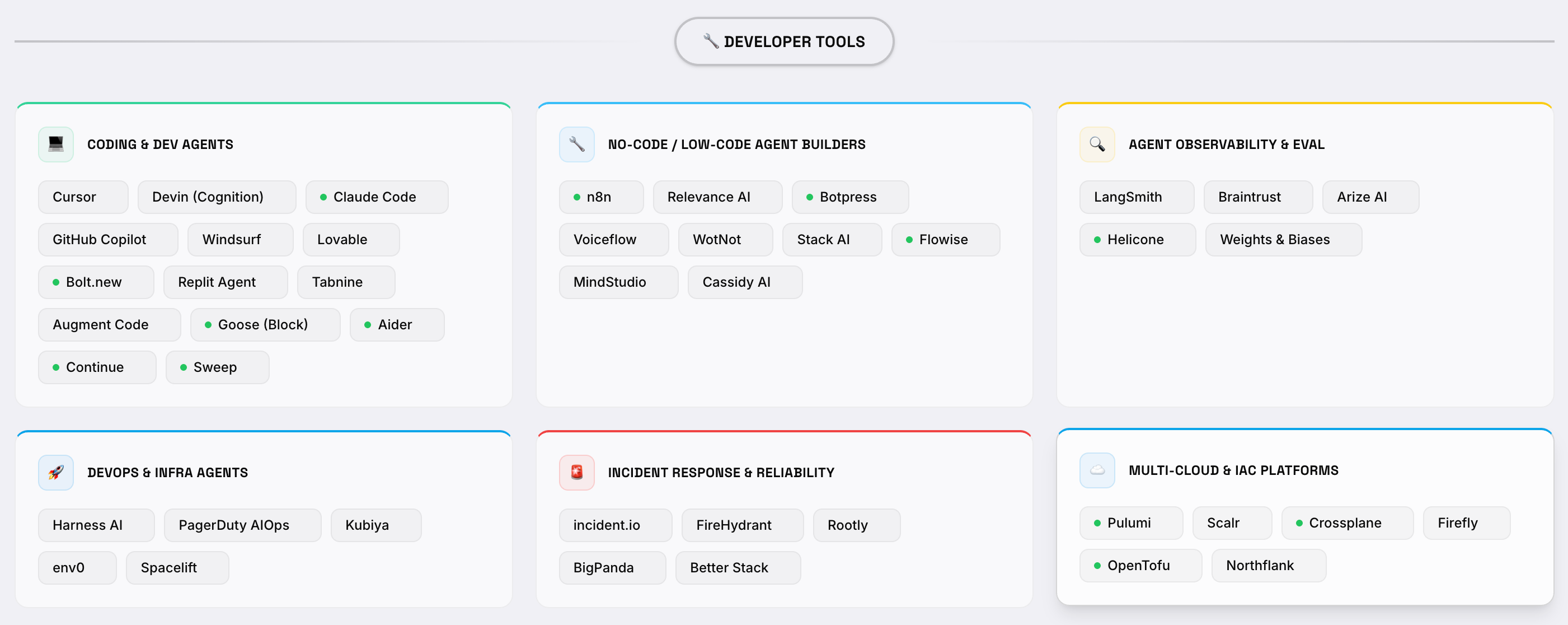Click the rocket icon for DevOps & Infra Agents
The image size is (1568, 625).
pyautogui.click(x=56, y=472)
